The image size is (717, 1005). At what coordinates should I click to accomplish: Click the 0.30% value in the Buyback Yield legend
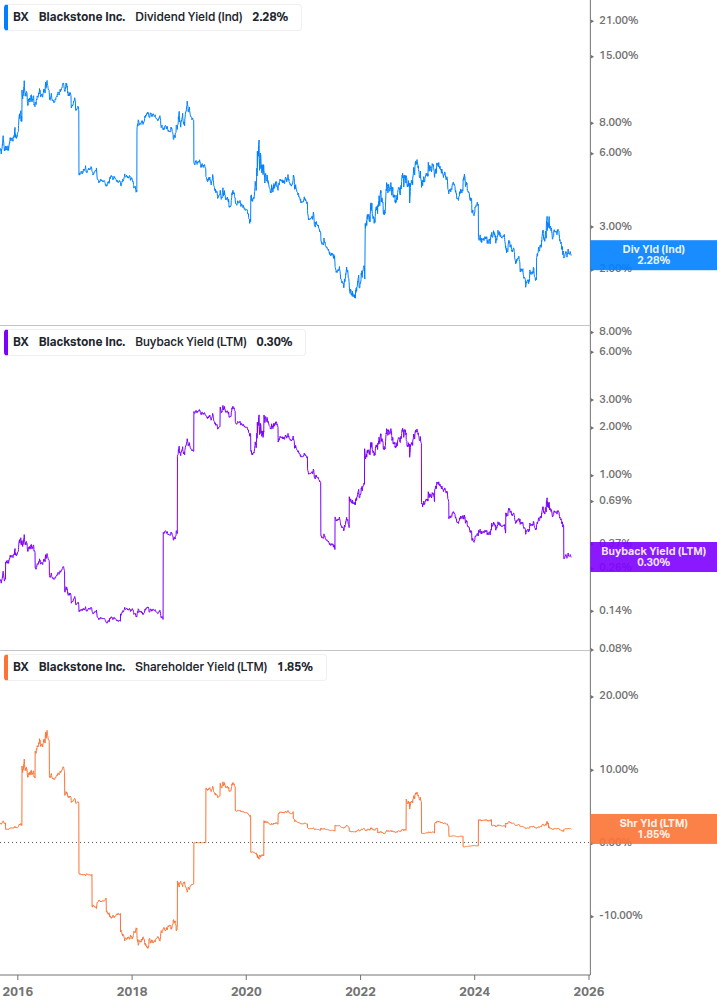click(x=274, y=342)
